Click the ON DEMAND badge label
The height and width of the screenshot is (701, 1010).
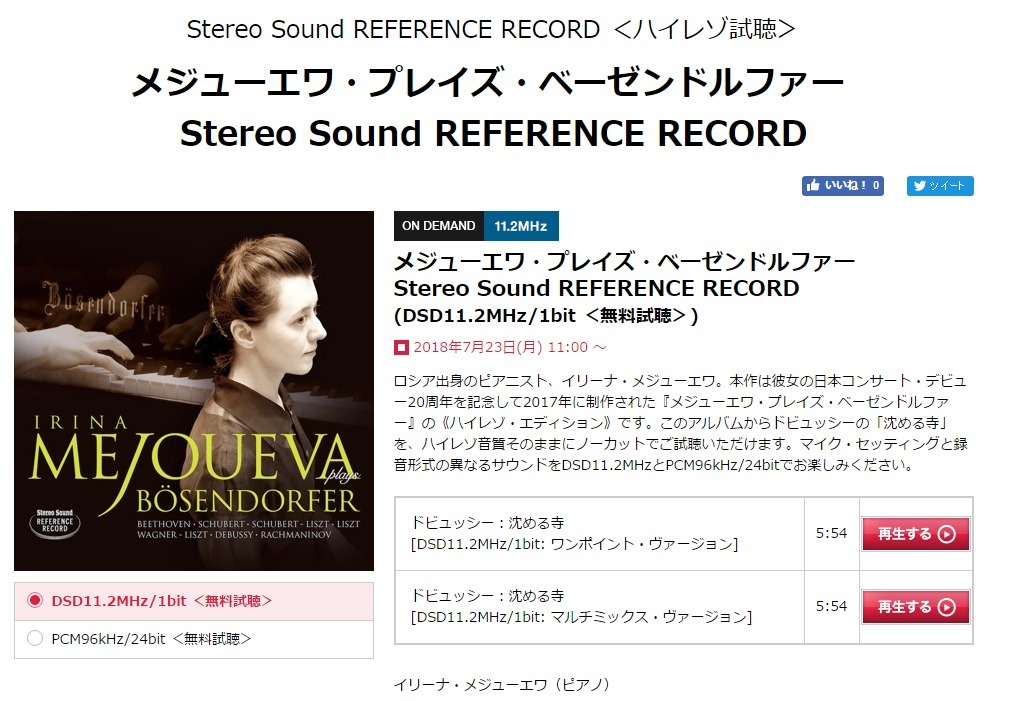(439, 226)
